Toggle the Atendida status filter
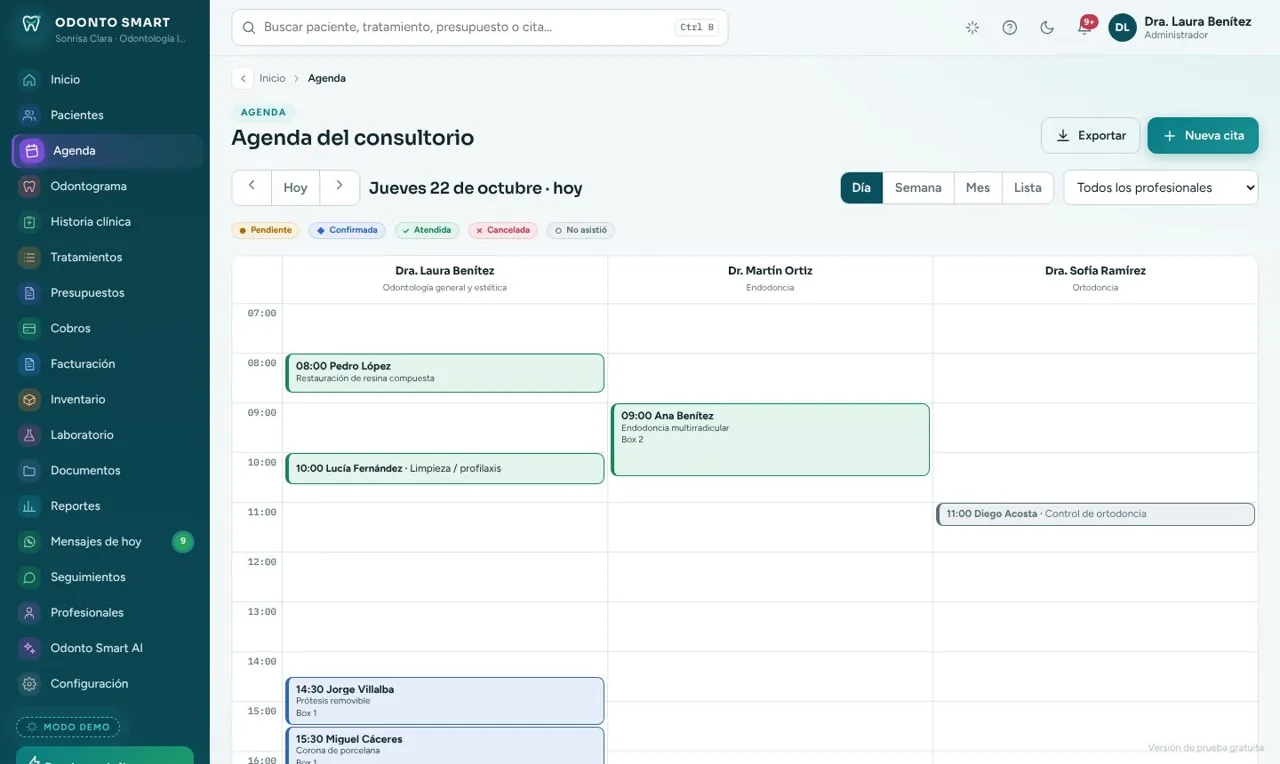 click(x=427, y=230)
